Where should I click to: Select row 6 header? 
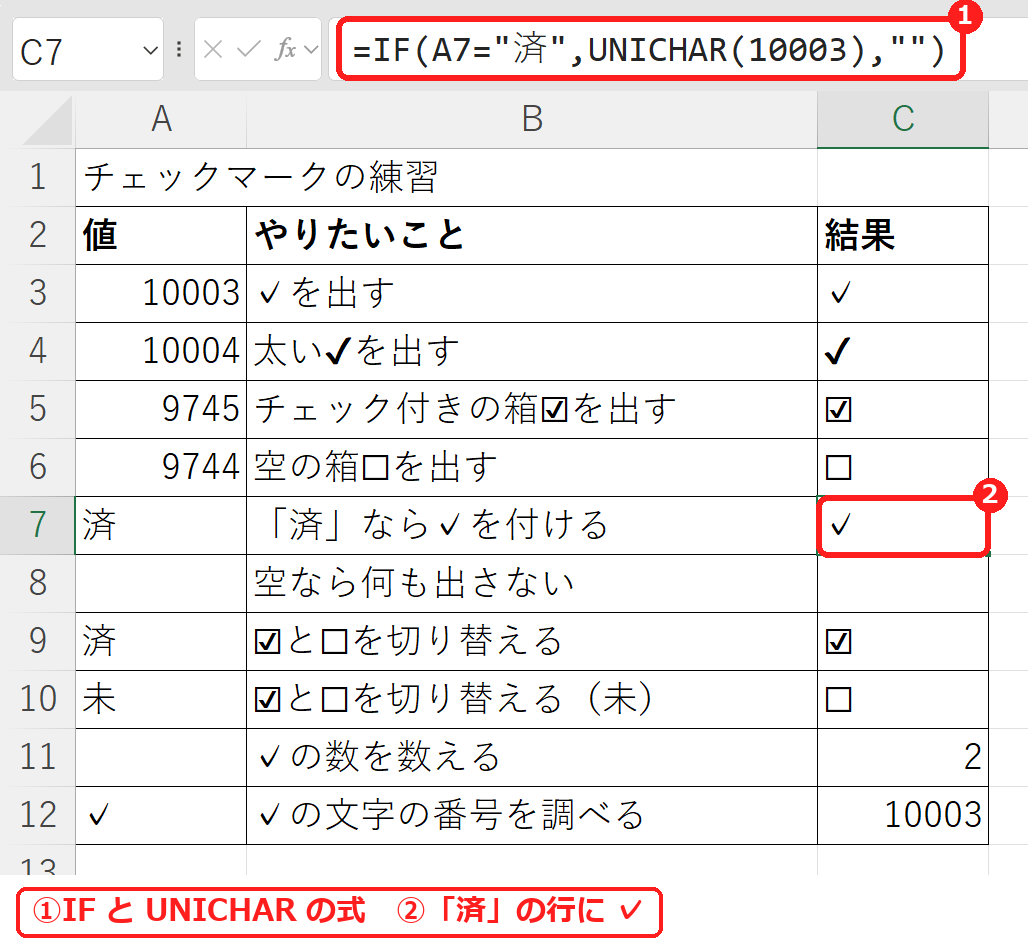click(37, 467)
